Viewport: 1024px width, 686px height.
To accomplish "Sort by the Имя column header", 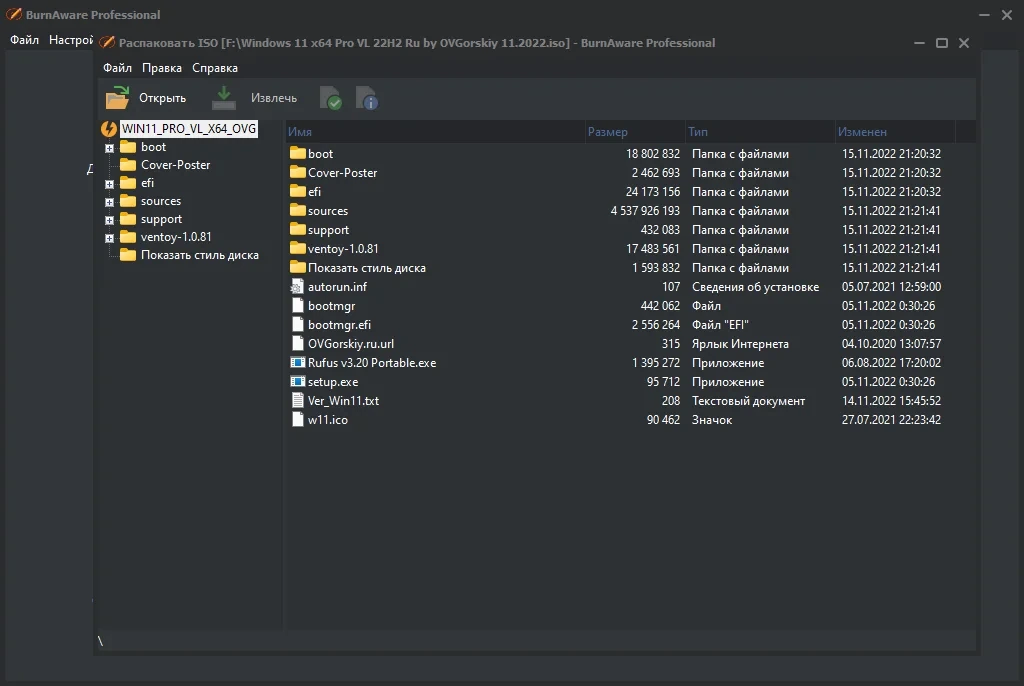I will pos(435,131).
